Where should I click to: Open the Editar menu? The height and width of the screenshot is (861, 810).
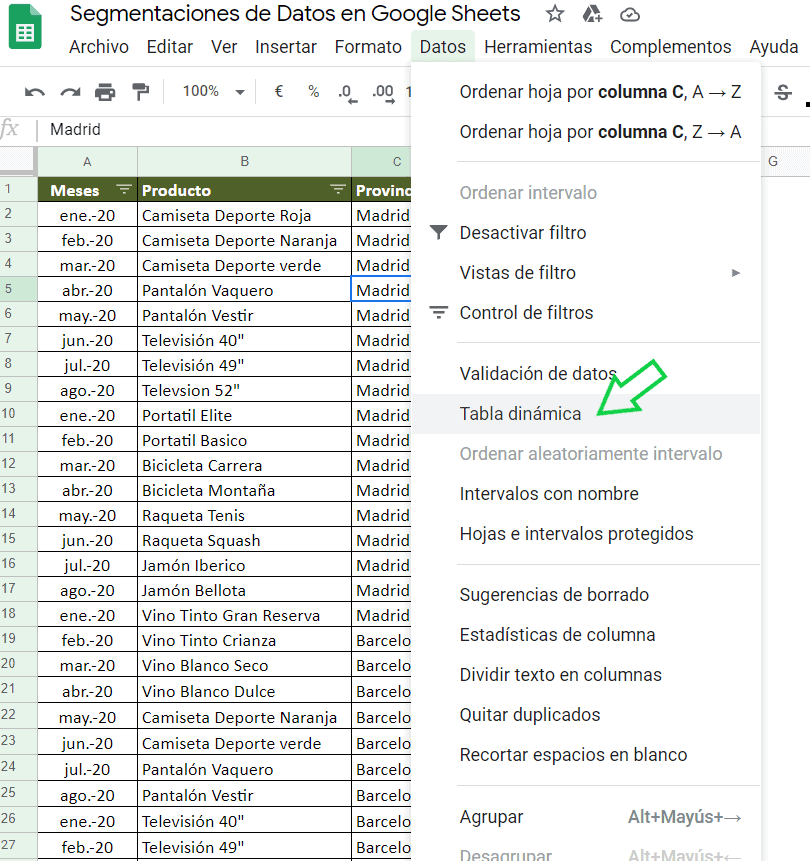[x=170, y=47]
